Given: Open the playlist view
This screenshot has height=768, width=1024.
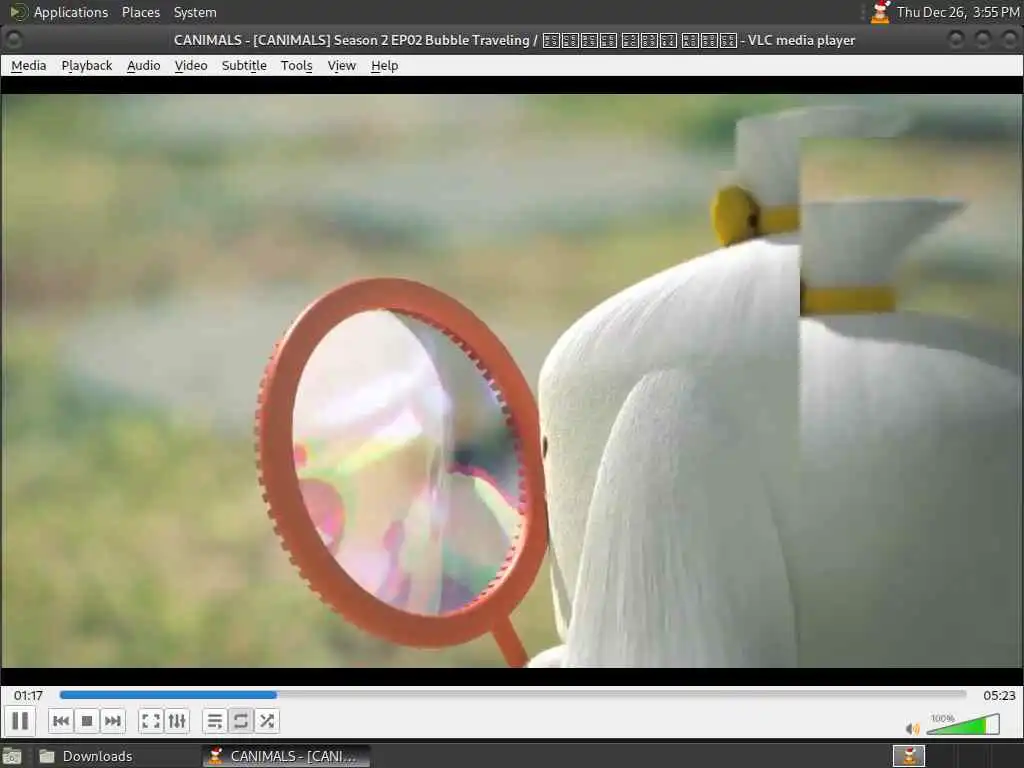Looking at the screenshot, I should pyautogui.click(x=215, y=721).
